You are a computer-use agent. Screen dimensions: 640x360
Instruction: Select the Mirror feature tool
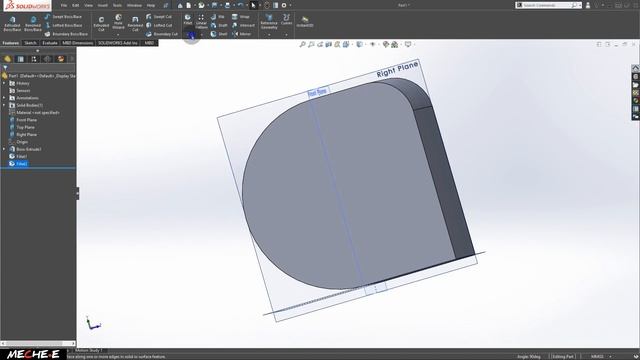coord(242,34)
